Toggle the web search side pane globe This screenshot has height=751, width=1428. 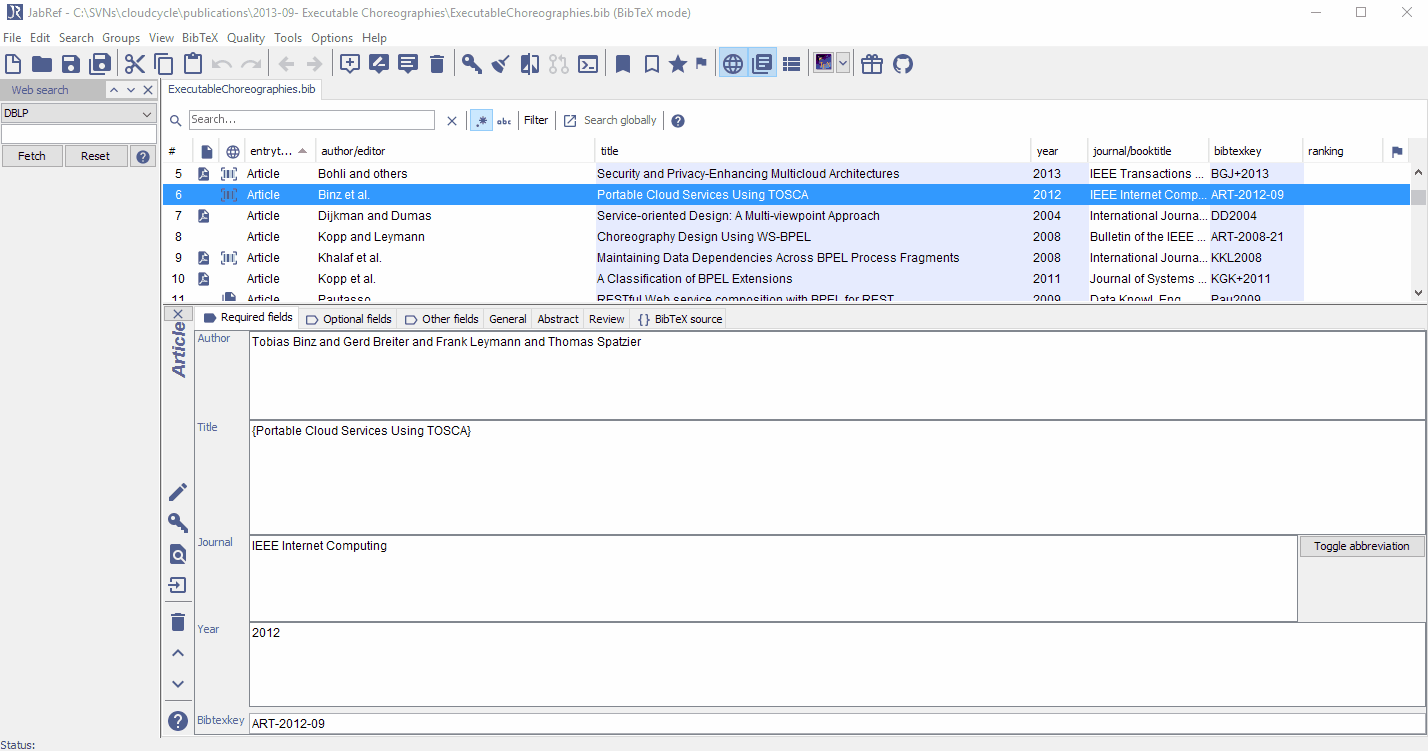tap(732, 63)
